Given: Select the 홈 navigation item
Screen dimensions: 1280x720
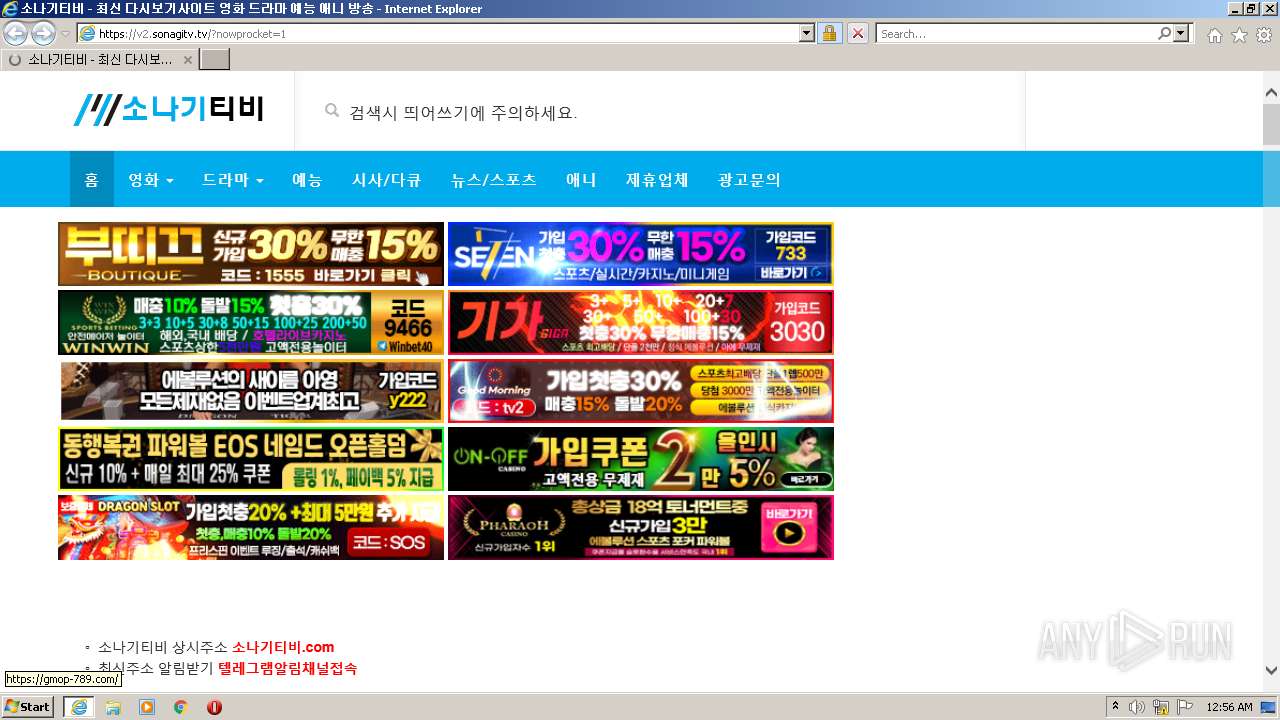Looking at the screenshot, I should click(92, 180).
